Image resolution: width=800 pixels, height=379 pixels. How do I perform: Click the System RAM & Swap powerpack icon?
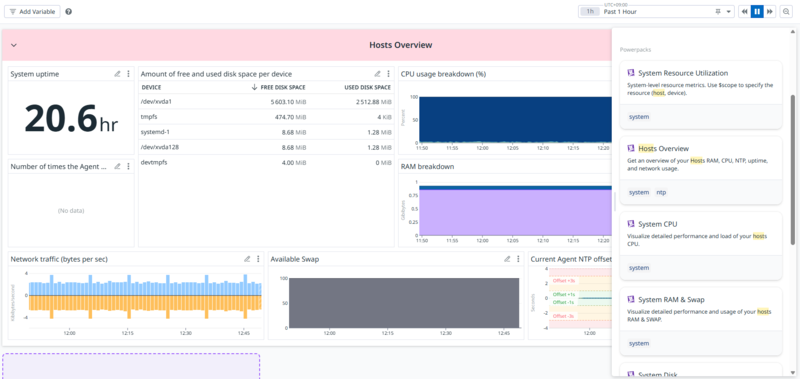(631, 299)
